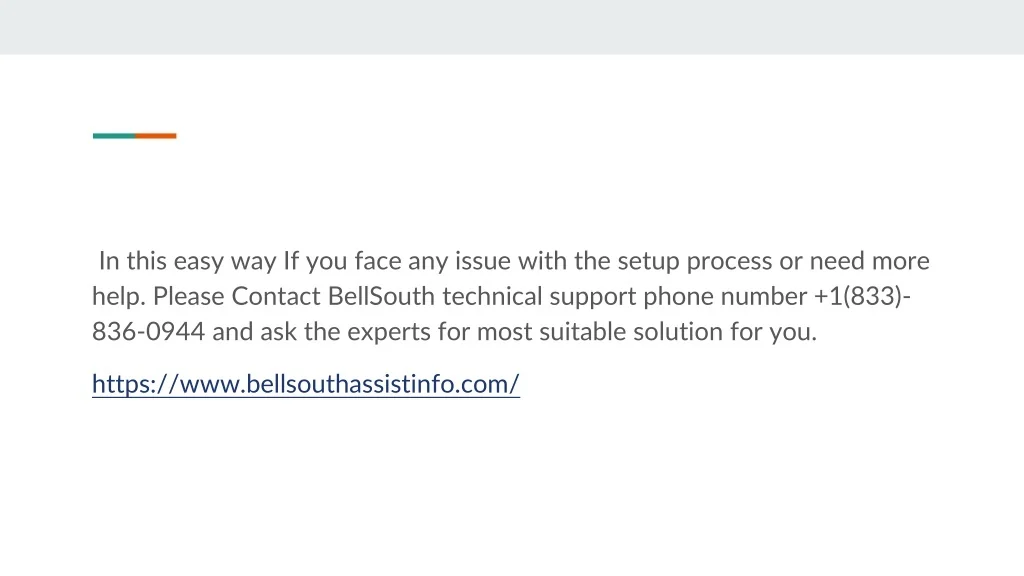This screenshot has width=1024, height=576.
Task: Click the digits "836-0944" in the text
Action: click(x=149, y=332)
